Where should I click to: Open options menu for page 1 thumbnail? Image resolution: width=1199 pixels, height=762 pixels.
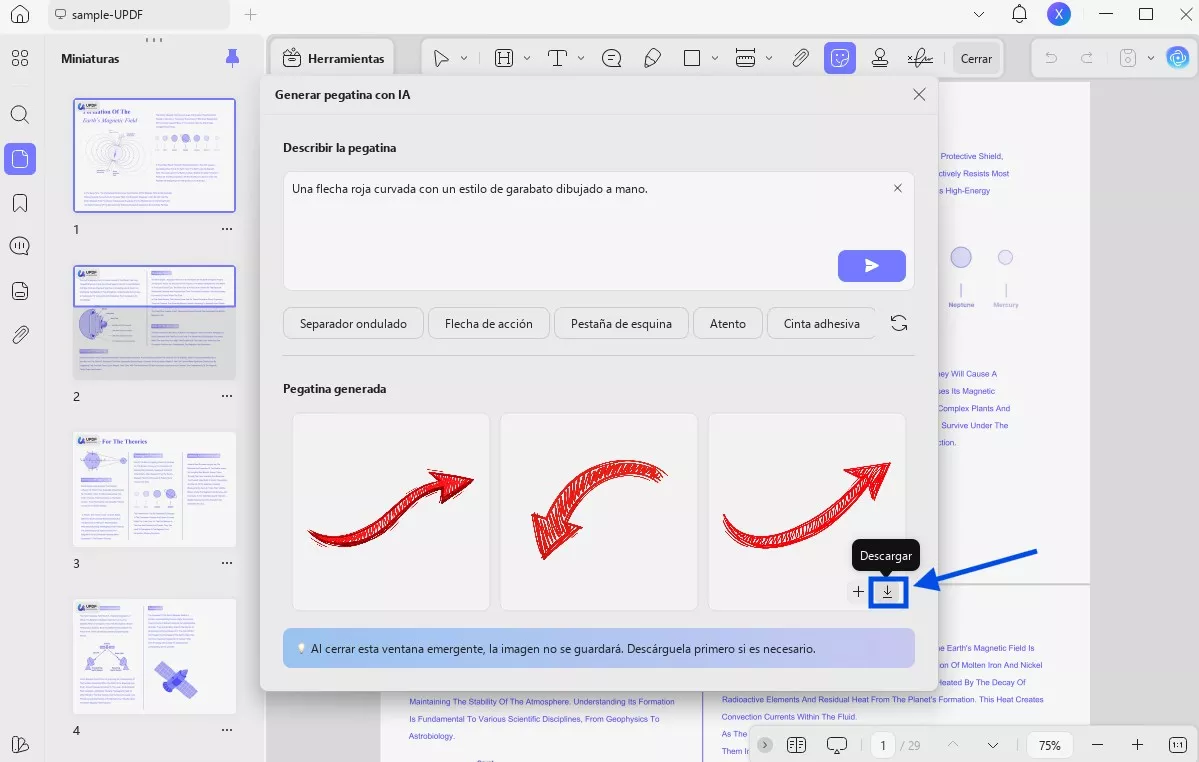click(x=227, y=229)
